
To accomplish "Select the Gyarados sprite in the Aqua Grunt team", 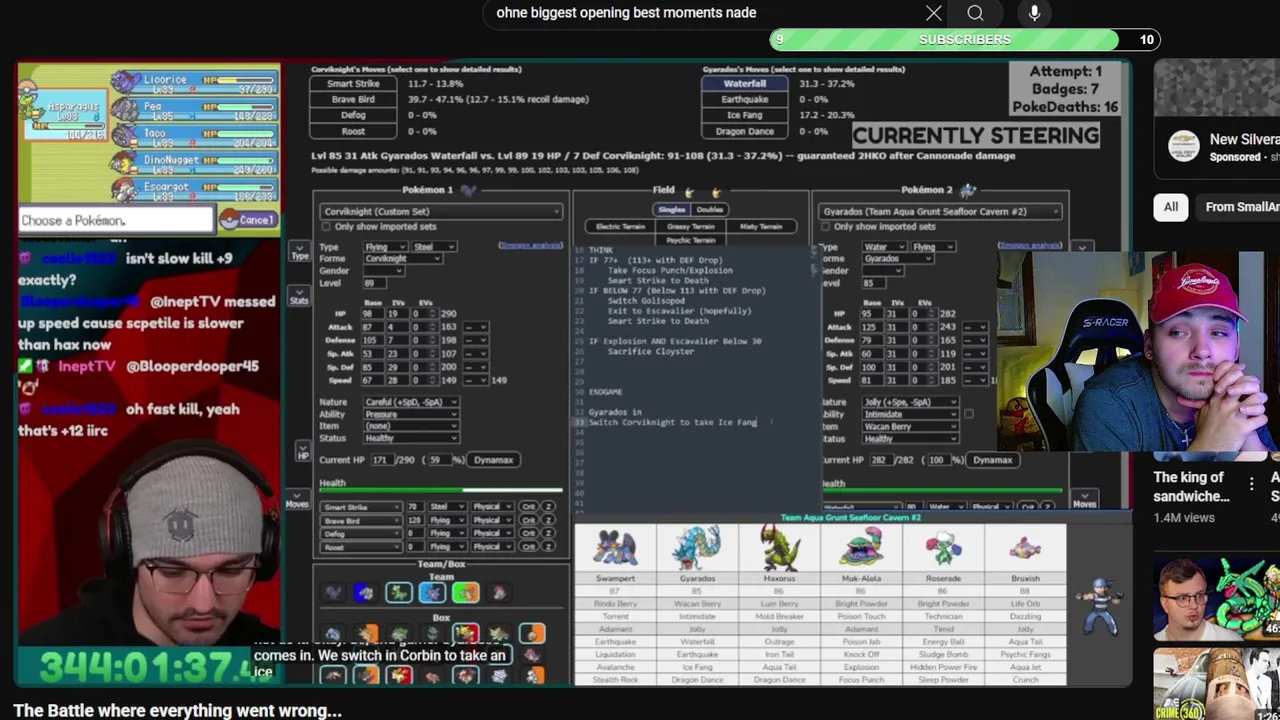I will [697, 549].
